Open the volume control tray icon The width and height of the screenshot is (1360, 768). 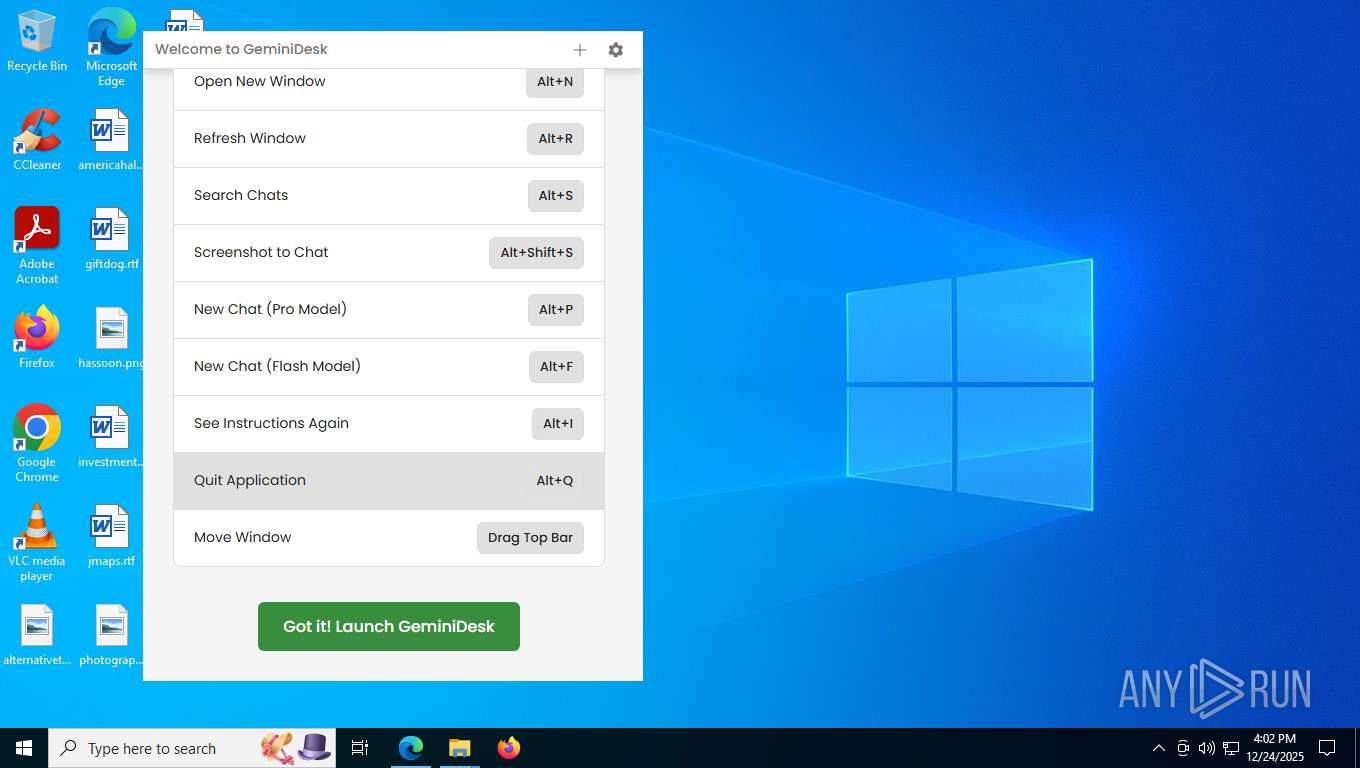(1207, 748)
